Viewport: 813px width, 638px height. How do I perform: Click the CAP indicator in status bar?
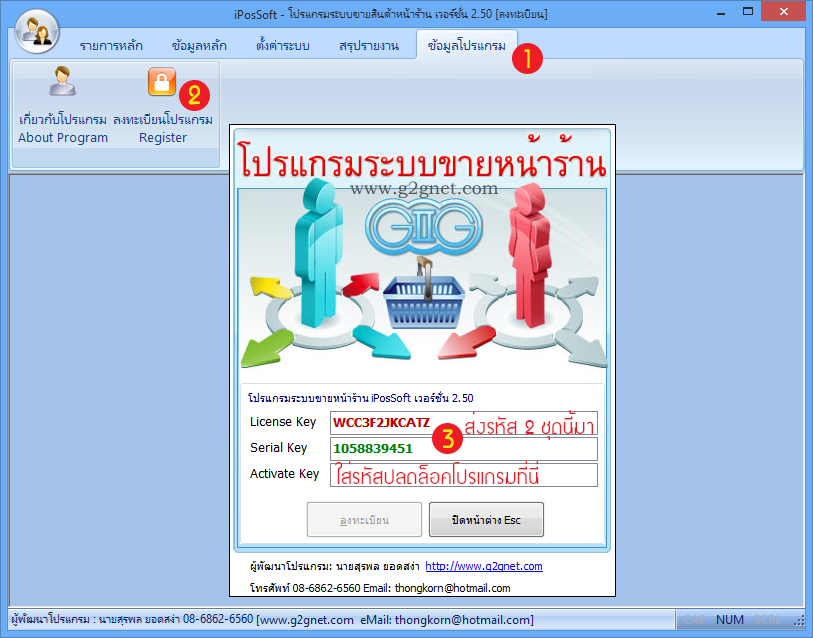tap(695, 620)
